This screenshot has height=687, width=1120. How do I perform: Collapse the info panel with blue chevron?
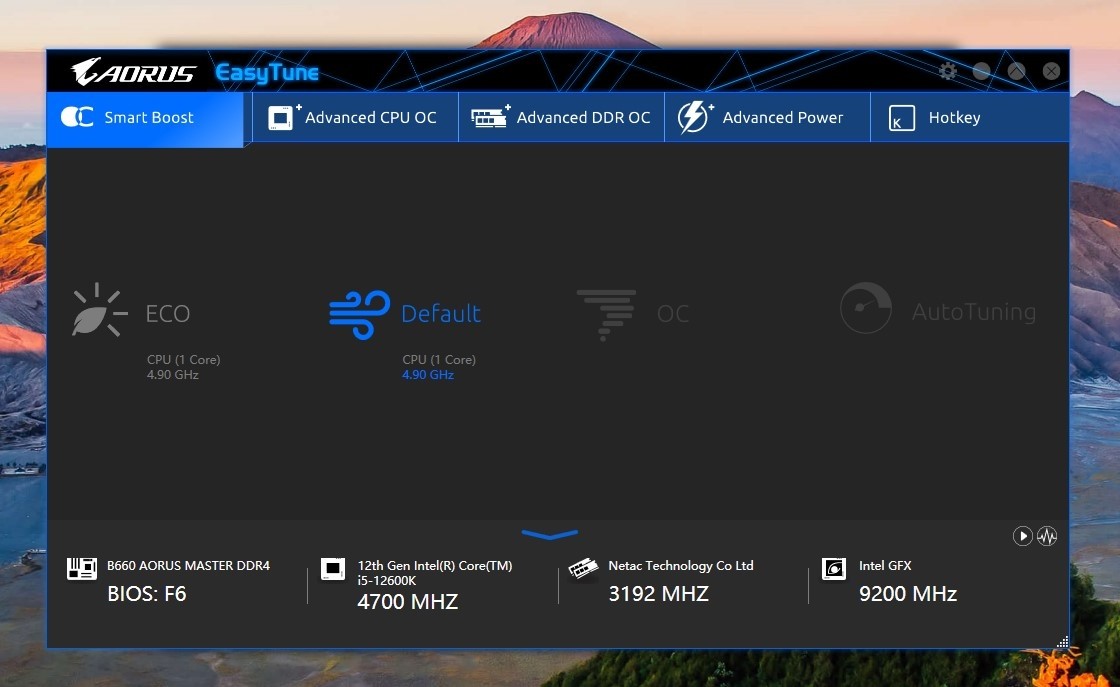pyautogui.click(x=550, y=535)
